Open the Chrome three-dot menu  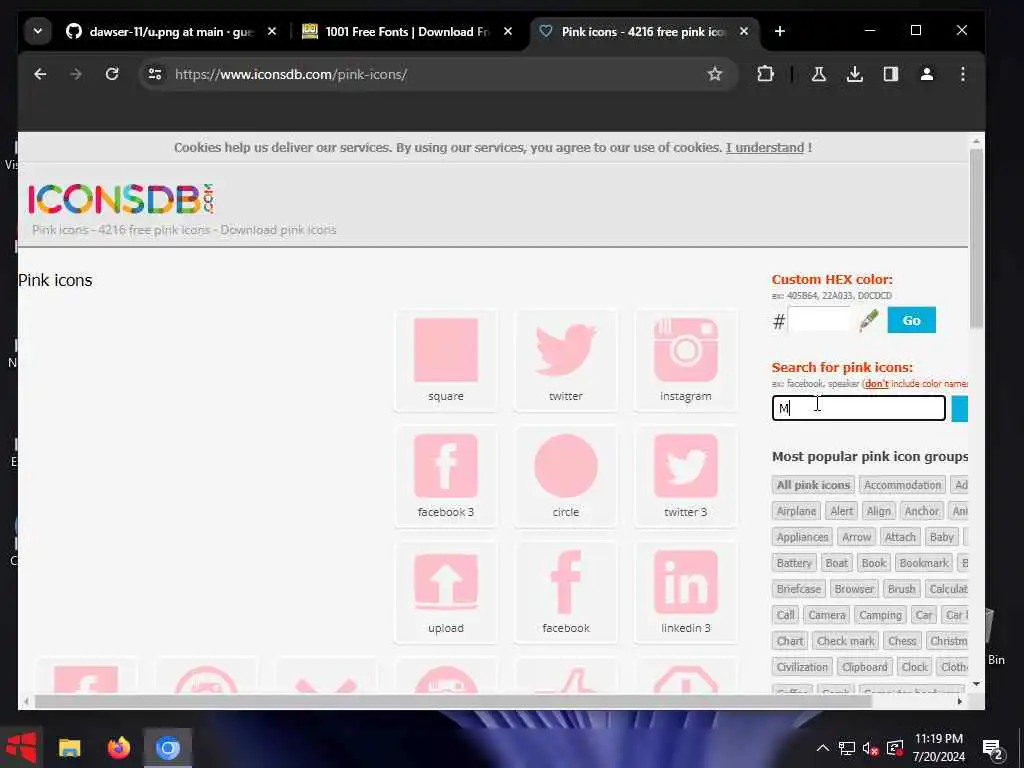(x=963, y=74)
